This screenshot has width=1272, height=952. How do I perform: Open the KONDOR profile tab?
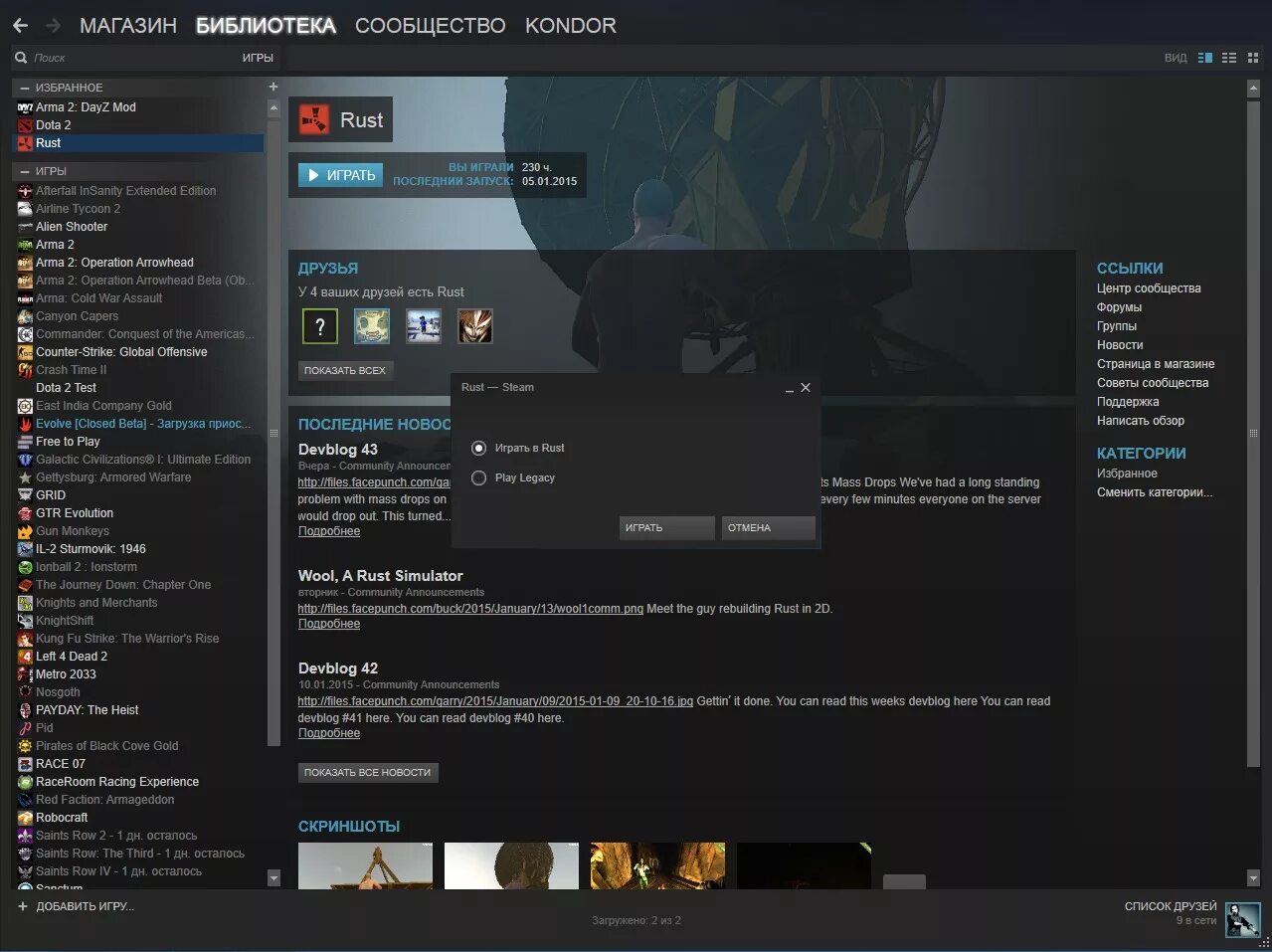[x=571, y=26]
